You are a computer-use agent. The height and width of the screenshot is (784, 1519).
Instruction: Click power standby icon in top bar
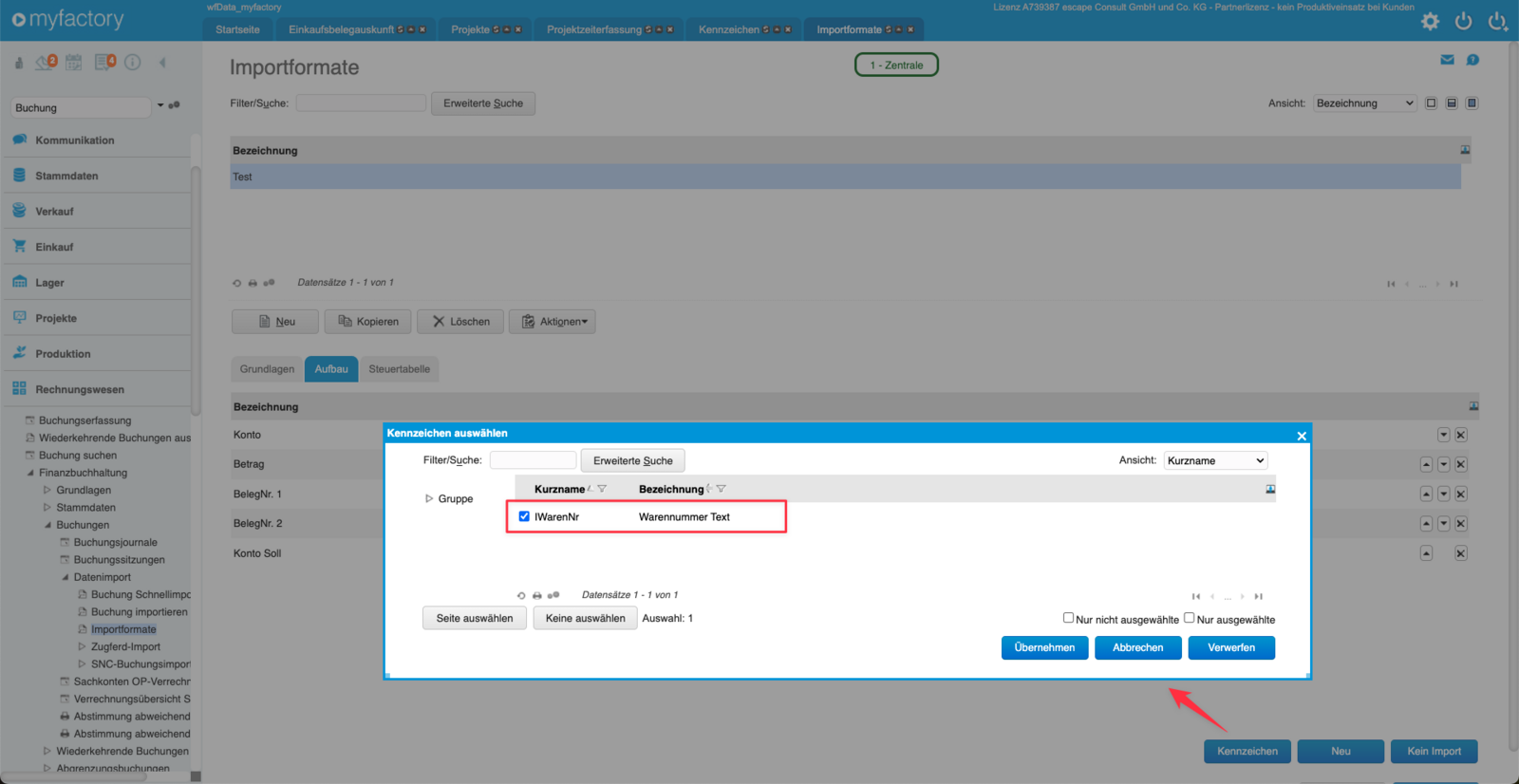click(1463, 21)
